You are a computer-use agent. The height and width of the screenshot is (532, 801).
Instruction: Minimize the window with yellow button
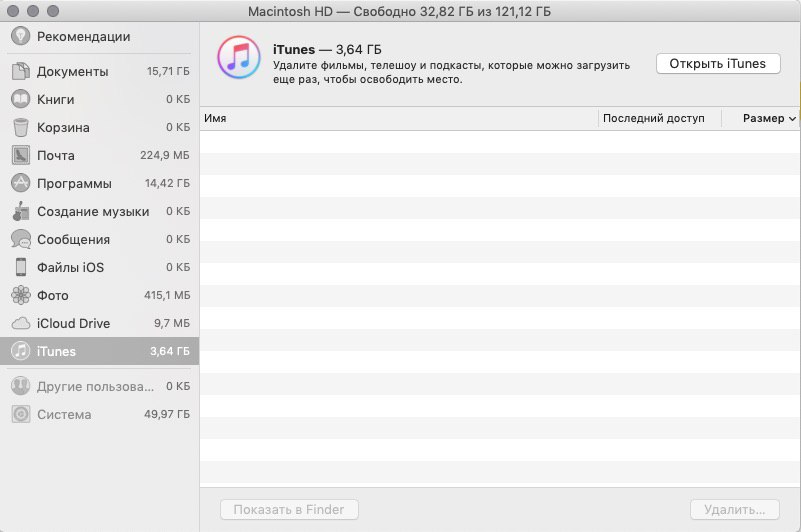point(33,11)
